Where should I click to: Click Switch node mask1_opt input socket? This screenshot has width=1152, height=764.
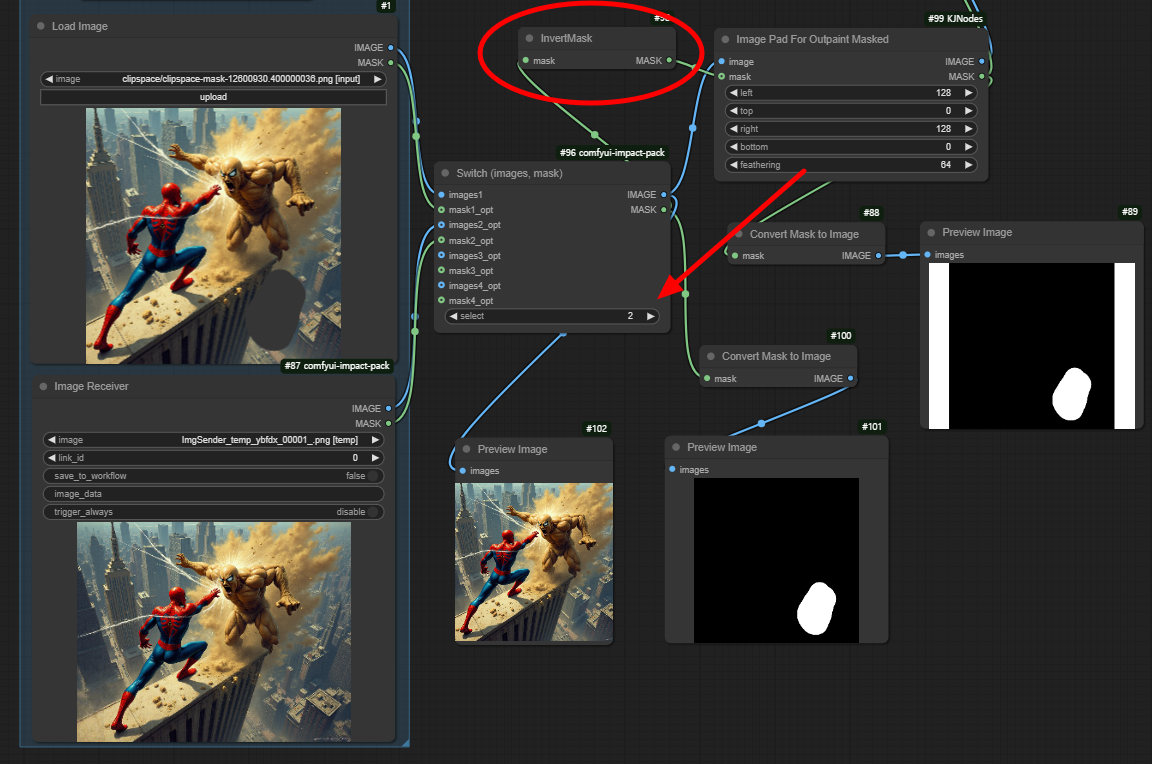point(442,209)
